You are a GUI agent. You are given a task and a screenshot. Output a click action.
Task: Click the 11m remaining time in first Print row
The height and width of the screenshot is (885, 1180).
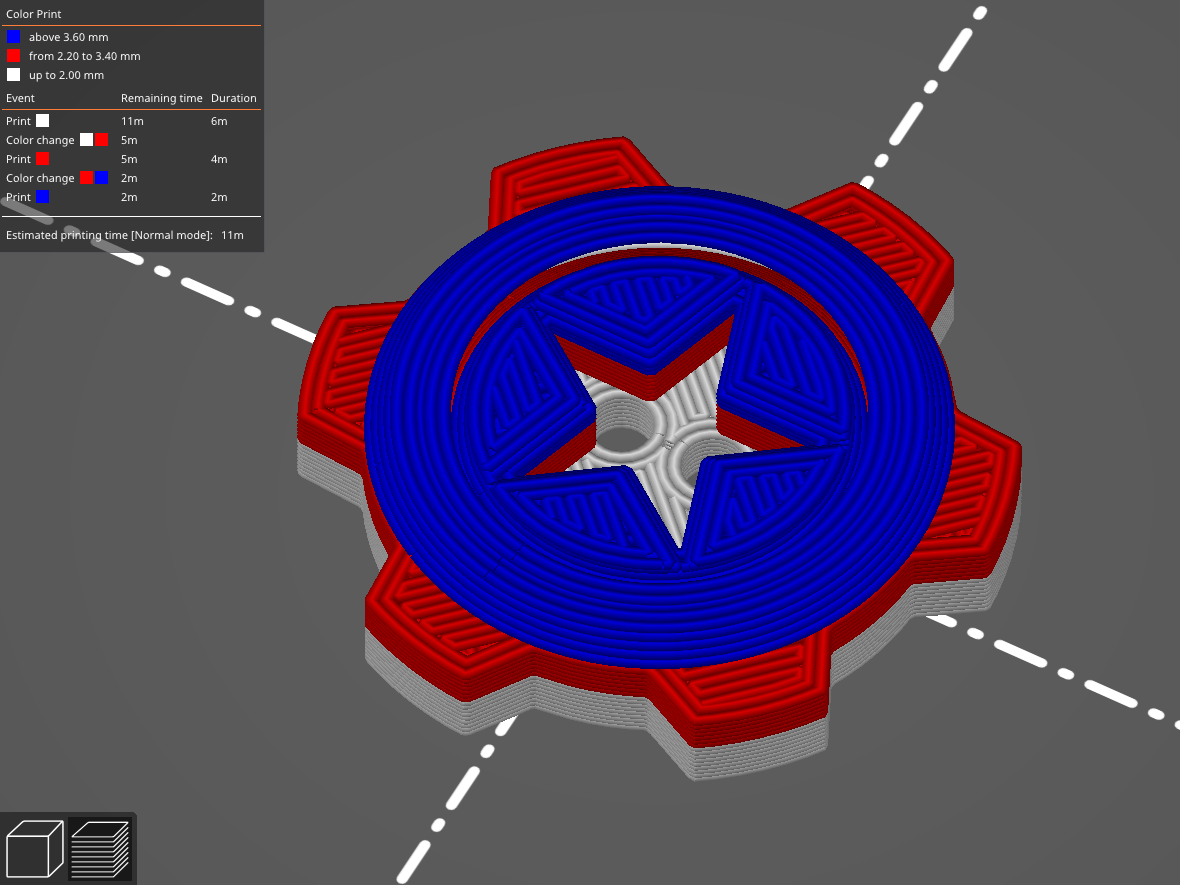point(132,121)
